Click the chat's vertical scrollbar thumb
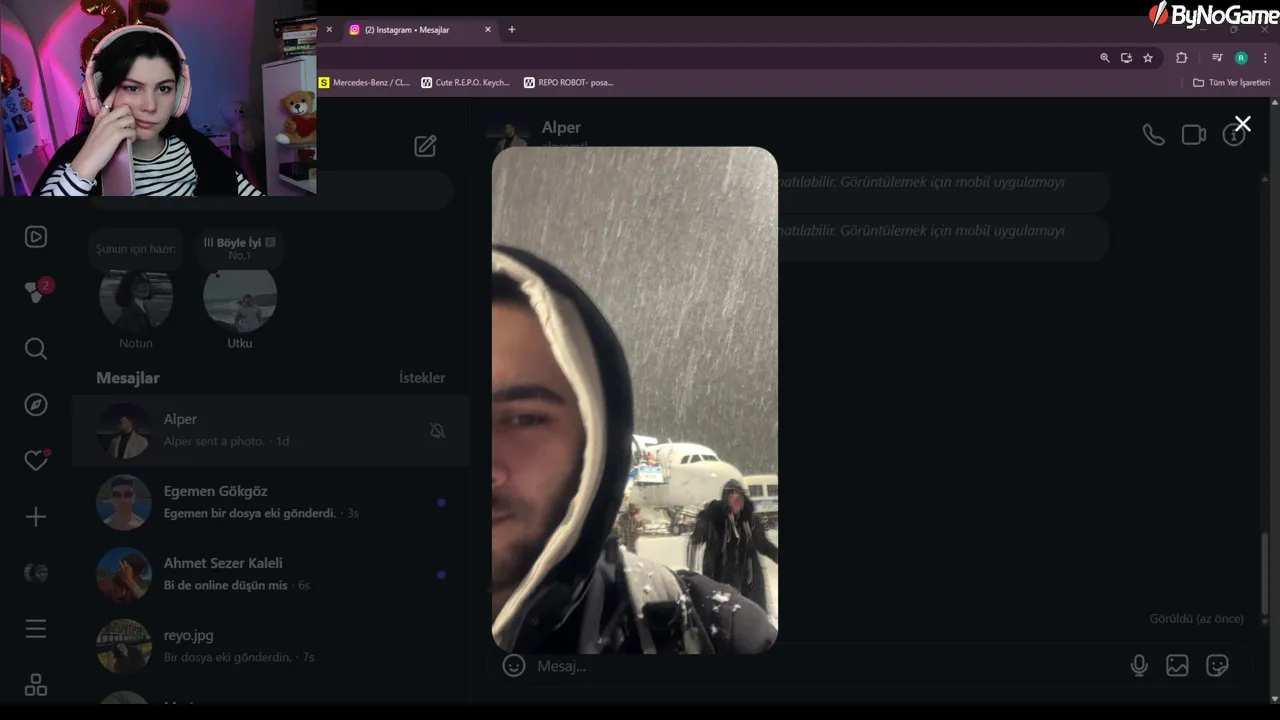The height and width of the screenshot is (720, 1280). (1265, 574)
